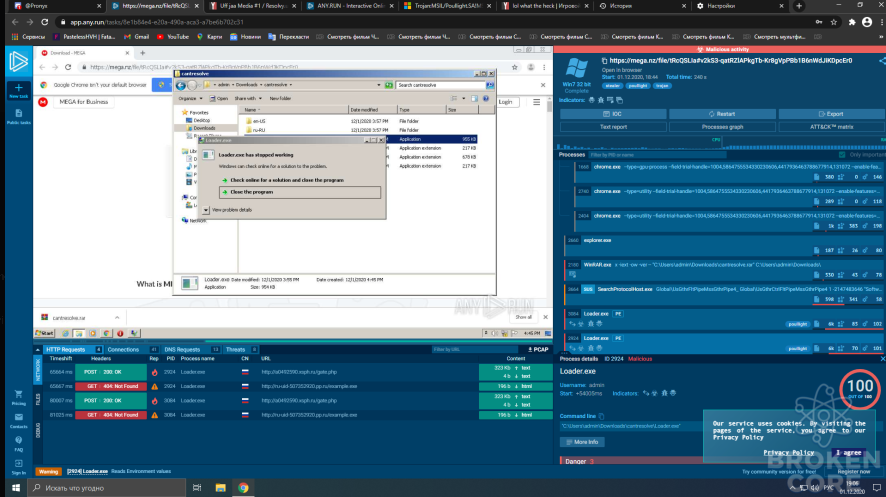
Task: Click the copy Command line icon
Action: 601,416
